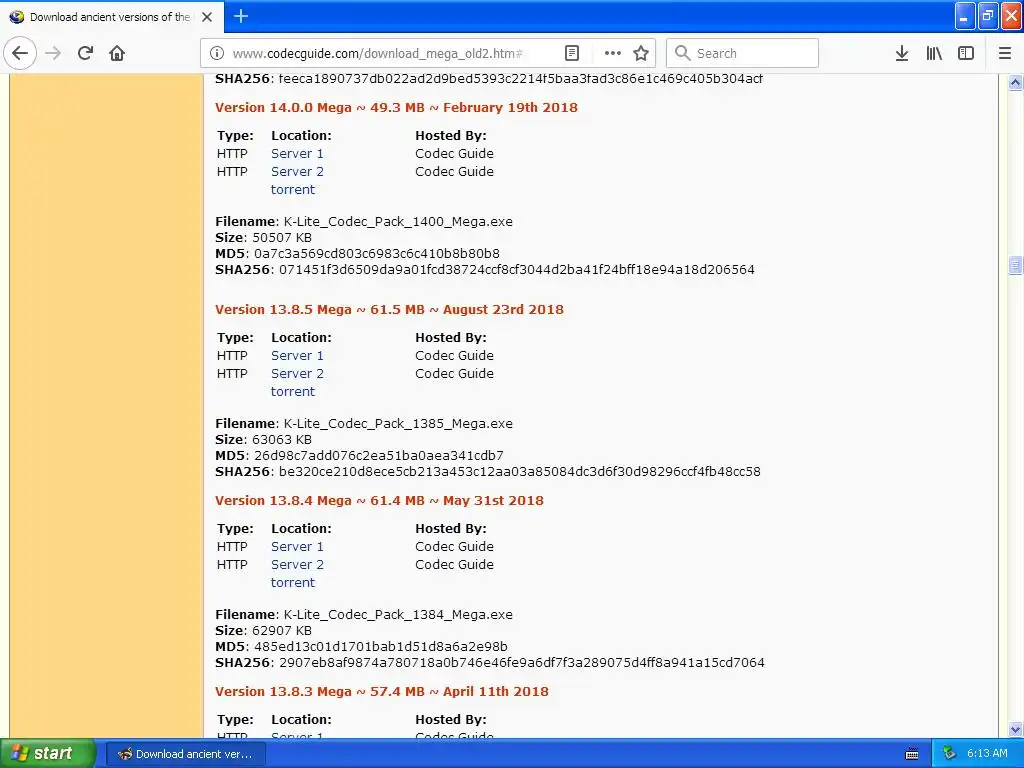Download torrent for Version 13.8.5
This screenshot has height=768, width=1024.
(293, 391)
